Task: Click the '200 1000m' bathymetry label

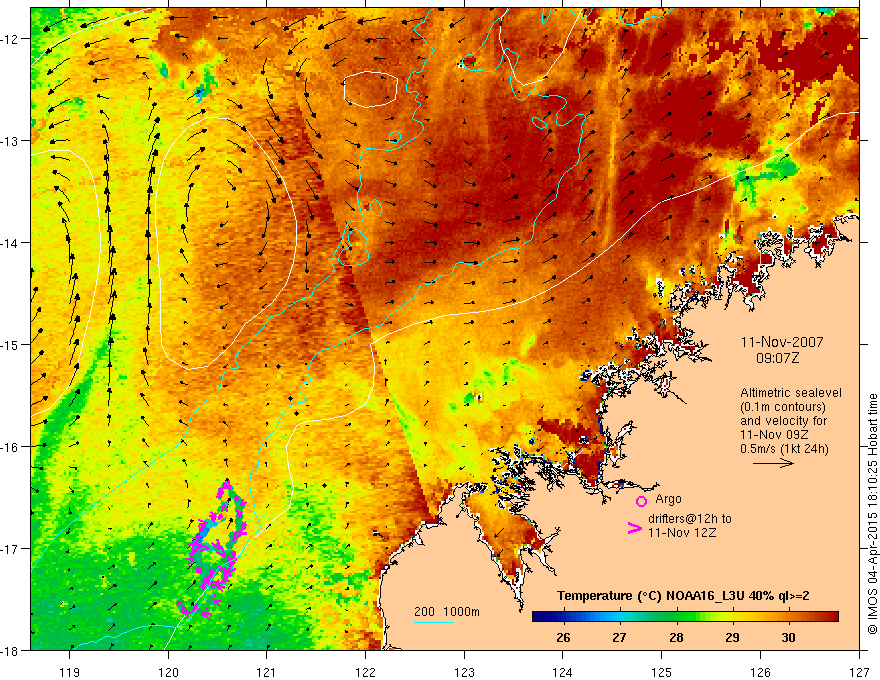Action: pos(447,612)
